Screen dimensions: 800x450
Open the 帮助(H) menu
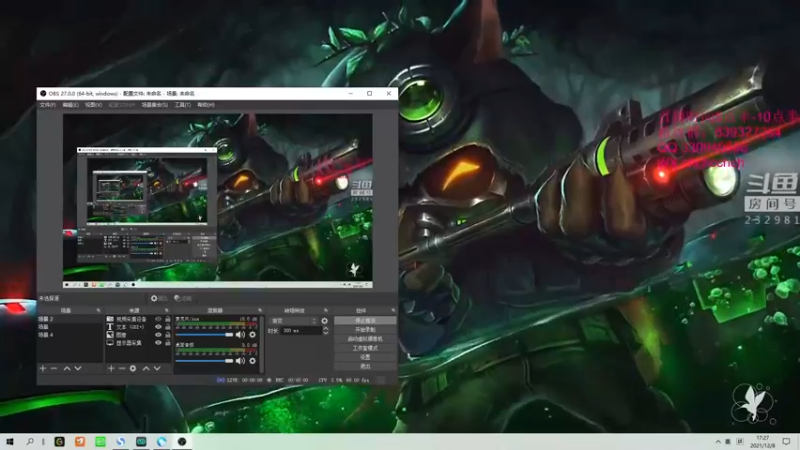click(206, 105)
